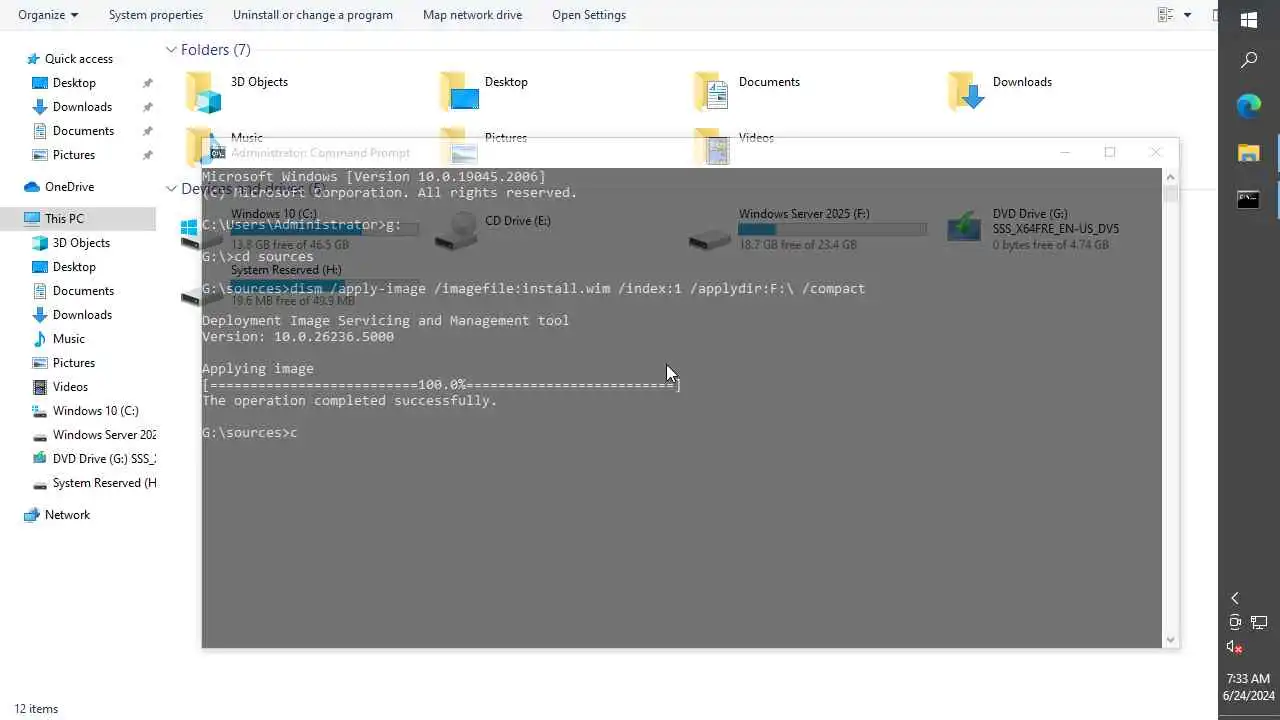Open Videos under This PC
The width and height of the screenshot is (1280, 720).
coord(70,387)
